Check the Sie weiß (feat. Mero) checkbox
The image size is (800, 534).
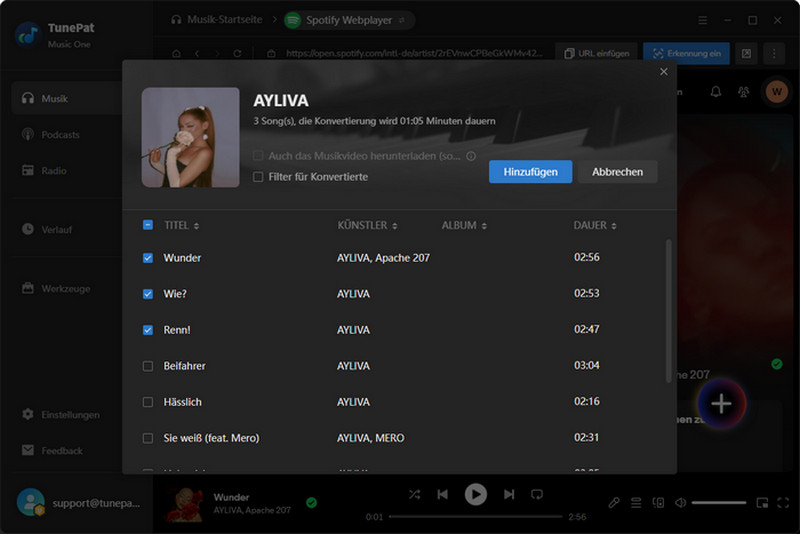(x=148, y=438)
